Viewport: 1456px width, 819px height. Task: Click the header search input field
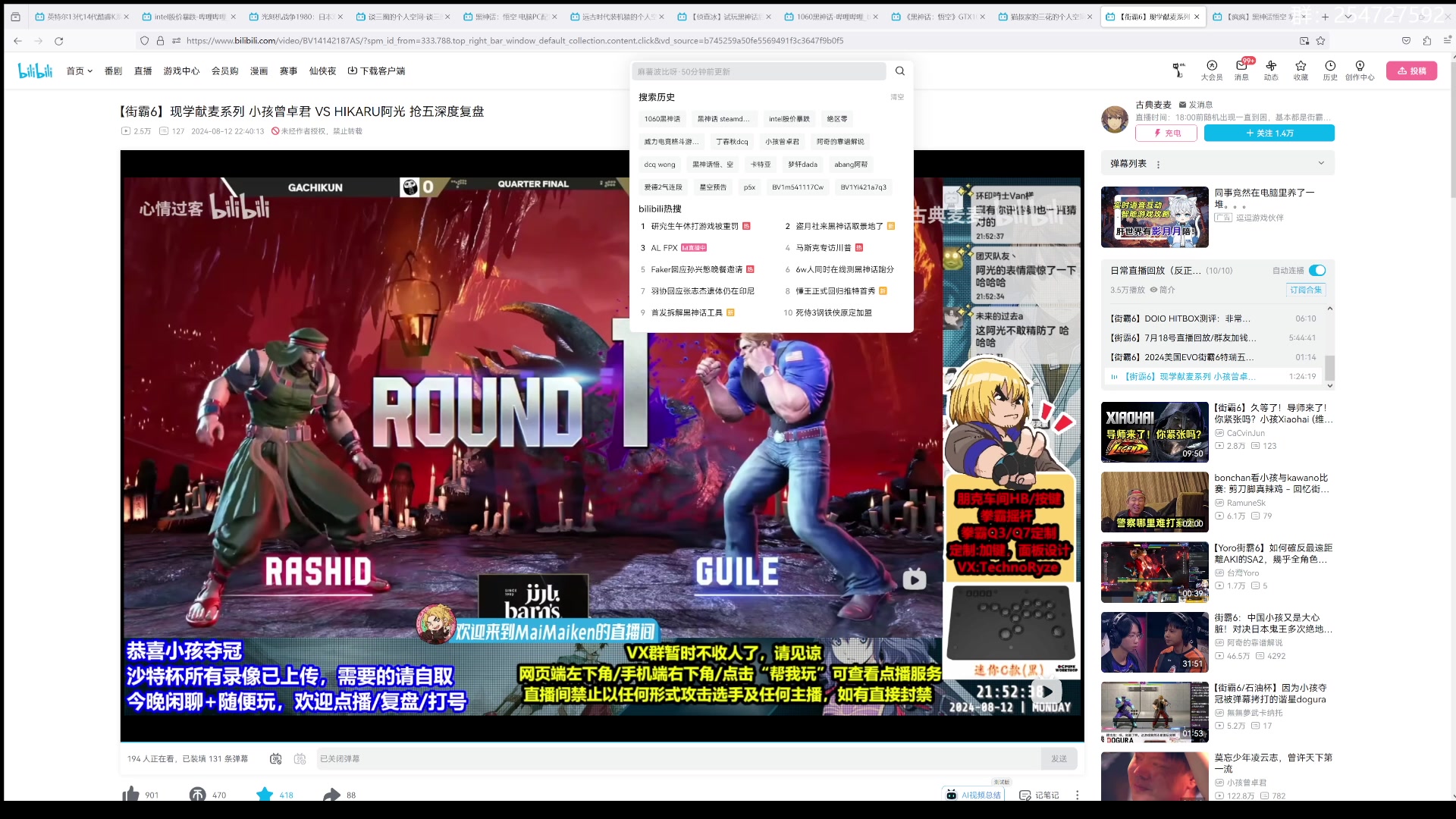[758, 71]
